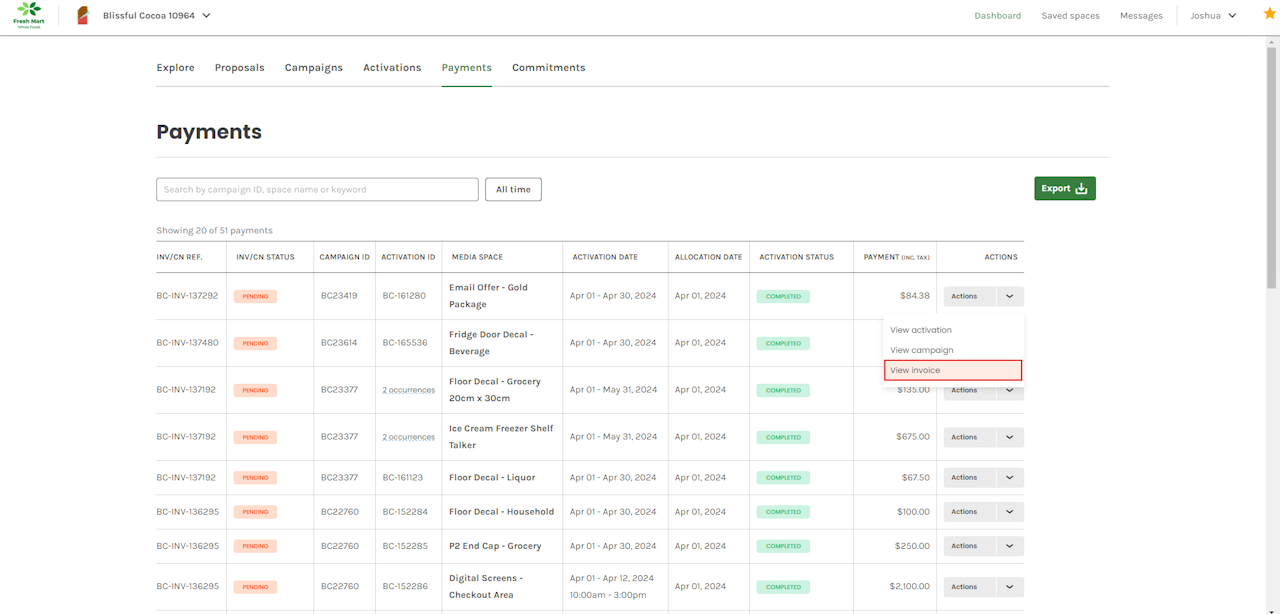Open the All time date filter
Screen dimensions: 1280x614
pyautogui.click(x=513, y=189)
